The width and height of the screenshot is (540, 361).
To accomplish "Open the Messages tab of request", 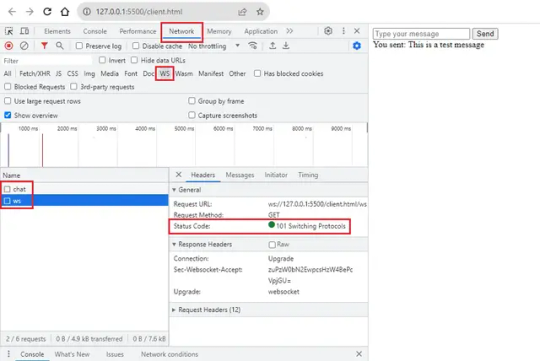I will (240, 175).
